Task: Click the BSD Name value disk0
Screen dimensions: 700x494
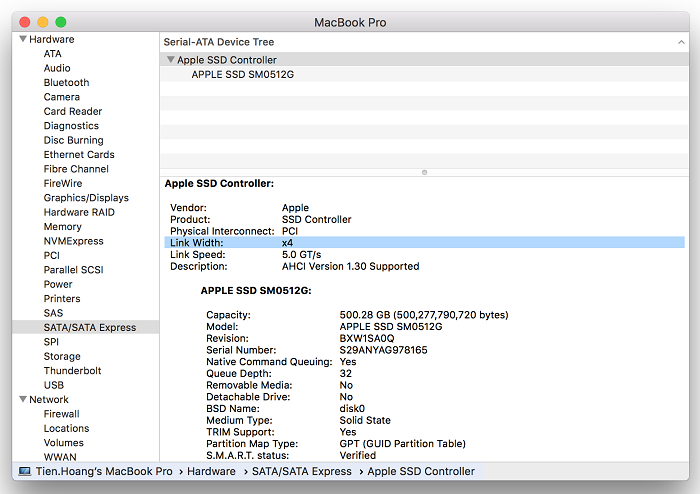Action: tap(352, 408)
